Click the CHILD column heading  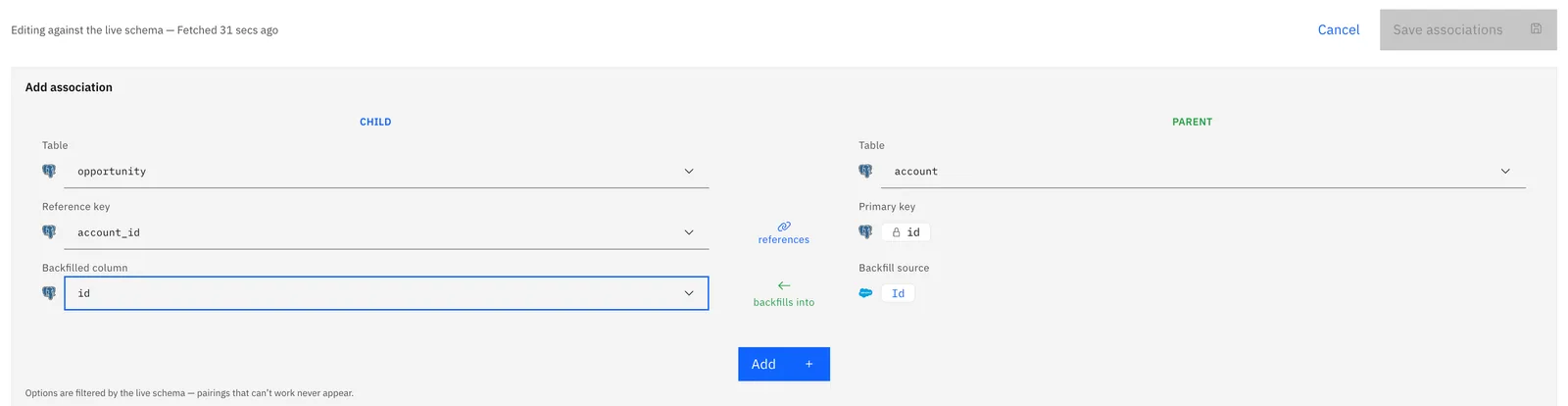375,122
